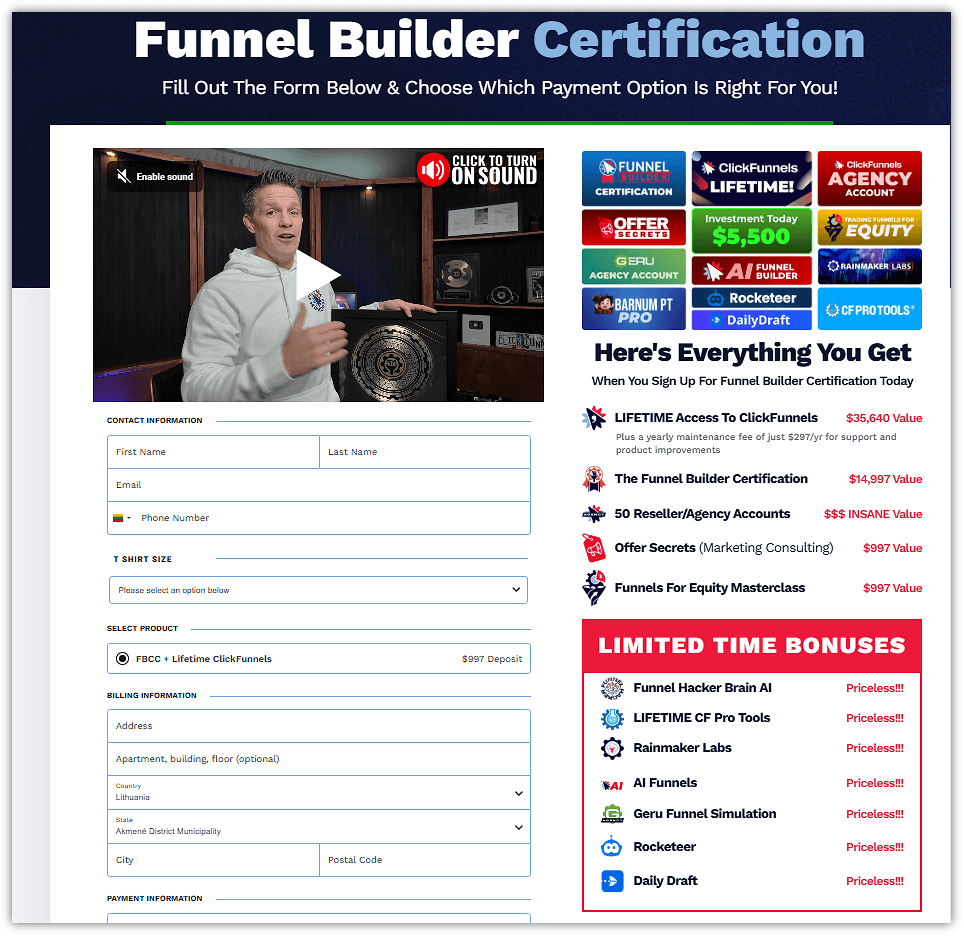This screenshot has width=964, height=936.
Task: Click the AI Funnels bonus icon
Action: [612, 785]
